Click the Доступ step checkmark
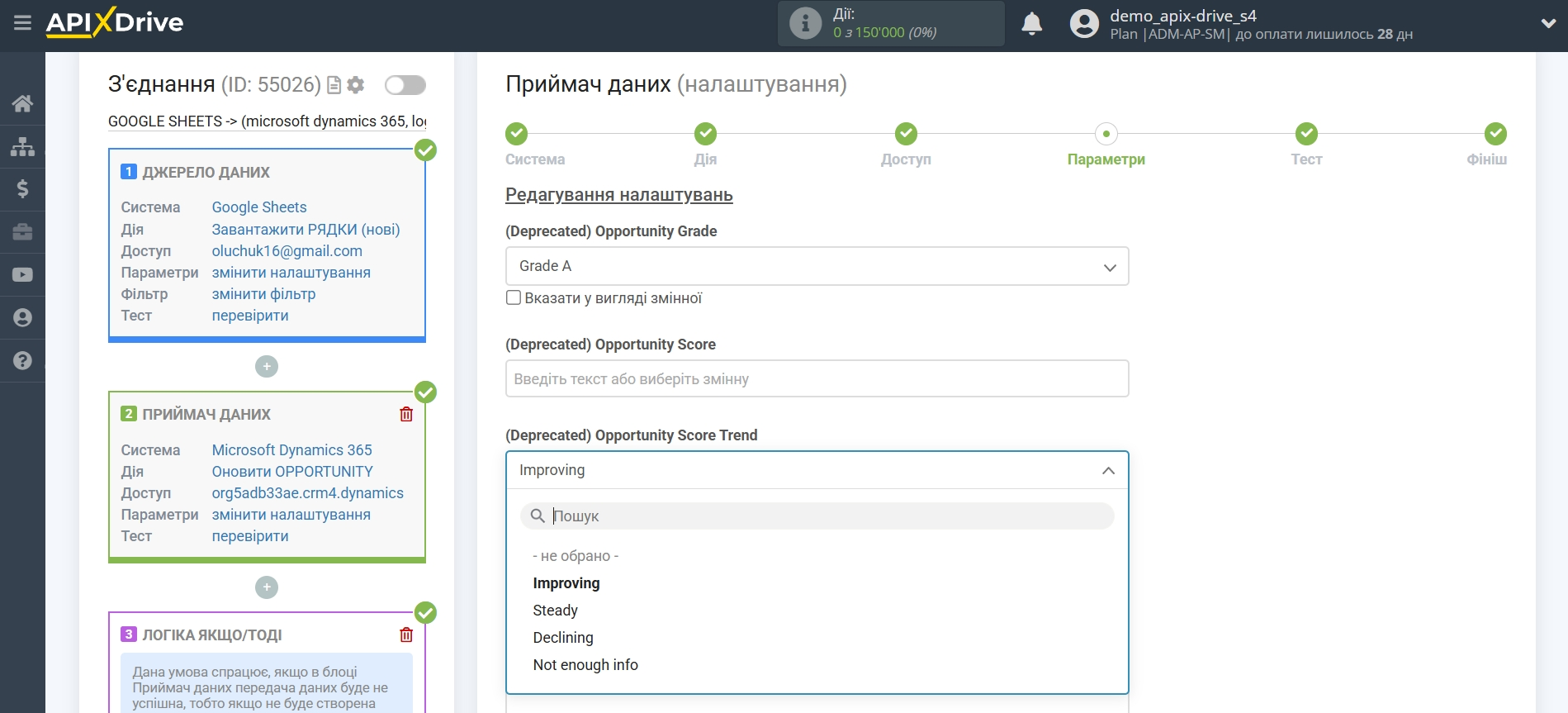Viewport: 1568px width, 713px height. (906, 133)
